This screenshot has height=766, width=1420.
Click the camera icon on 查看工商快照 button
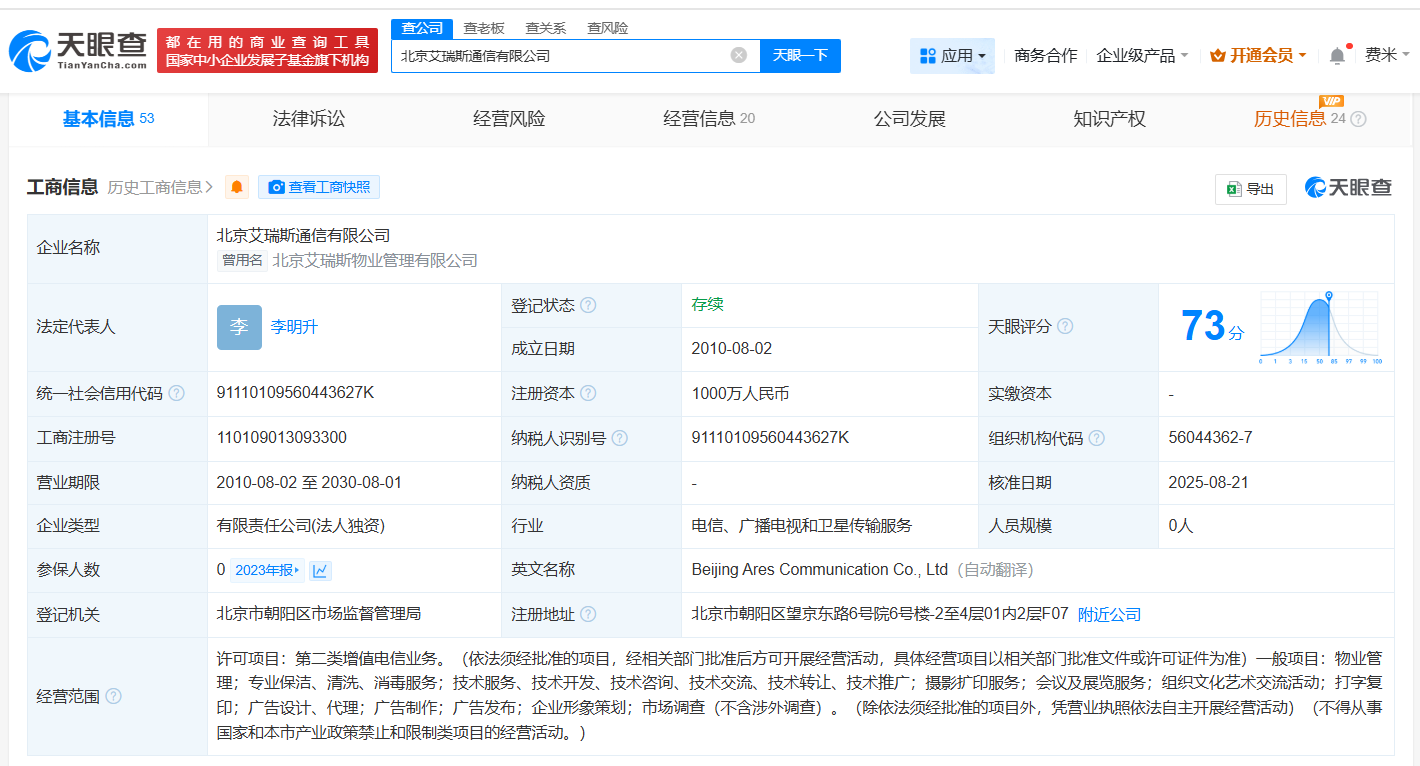click(x=277, y=187)
